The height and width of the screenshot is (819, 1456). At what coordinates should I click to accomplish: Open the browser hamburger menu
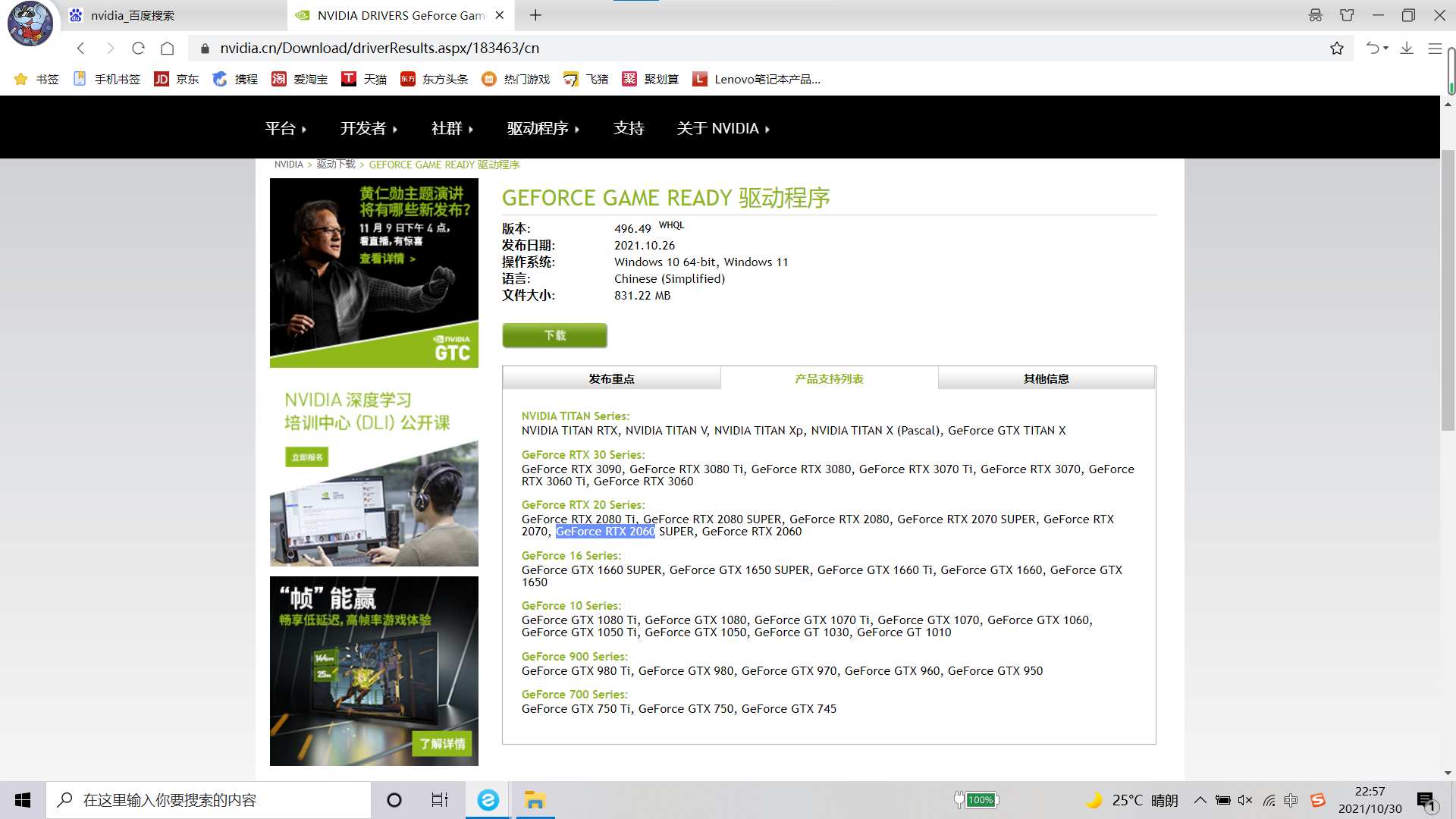pyautogui.click(x=1435, y=49)
